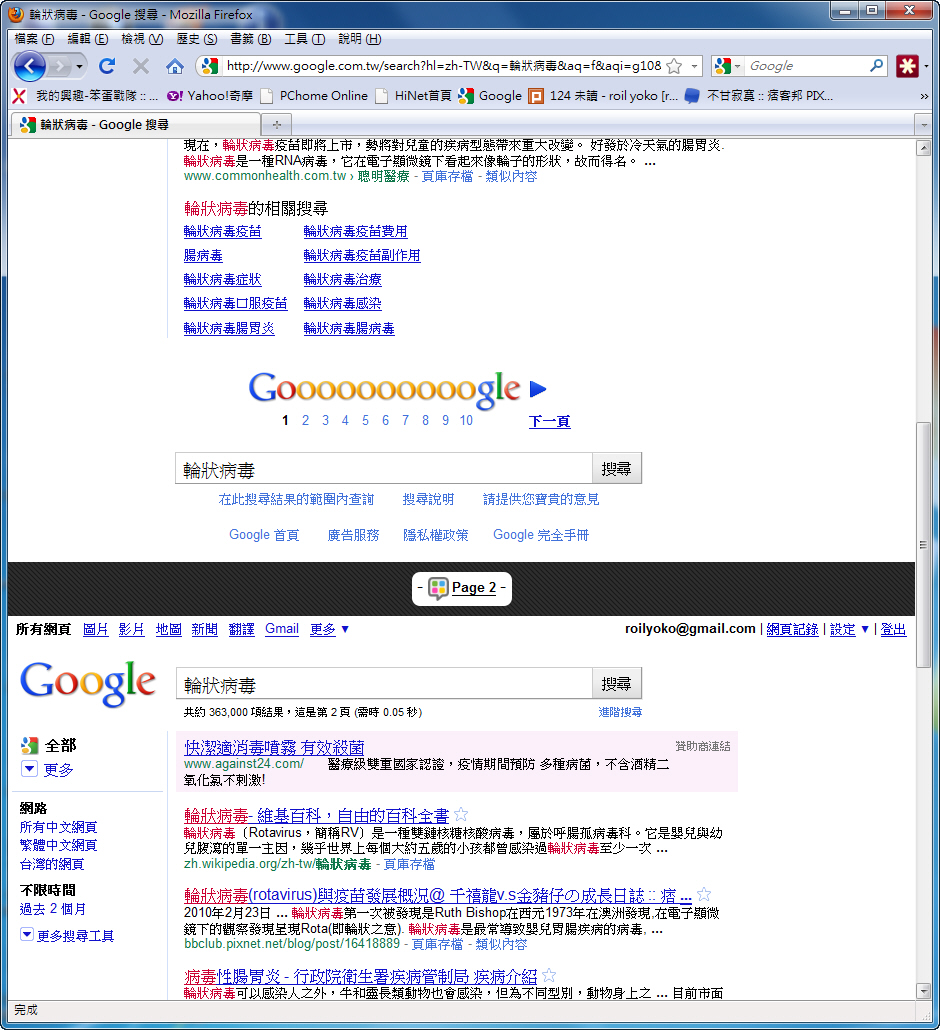Go to results page 2
Viewport: 940px width, 1030px height.
pyautogui.click(x=305, y=420)
